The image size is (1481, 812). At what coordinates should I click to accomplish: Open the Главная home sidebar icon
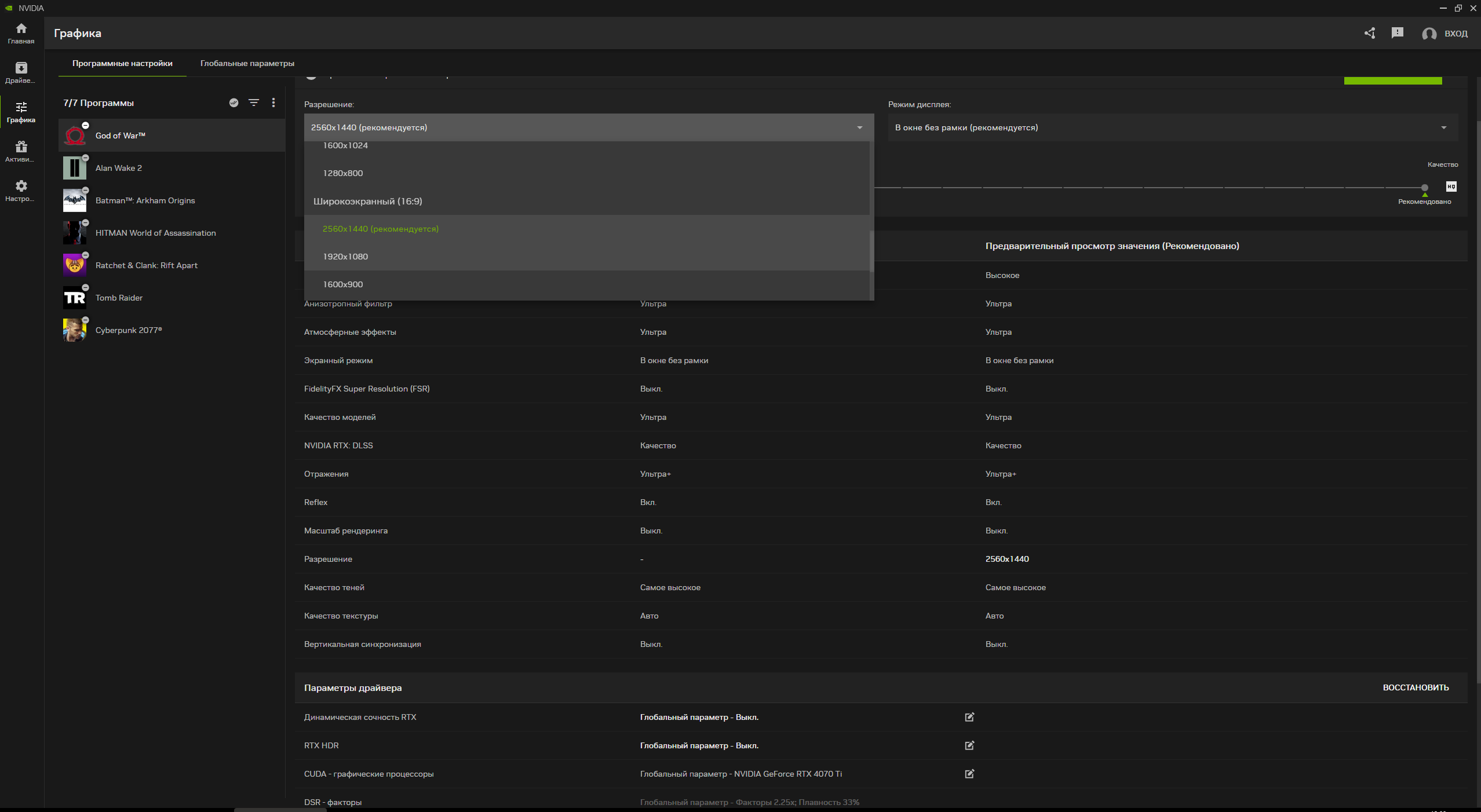pos(21,33)
